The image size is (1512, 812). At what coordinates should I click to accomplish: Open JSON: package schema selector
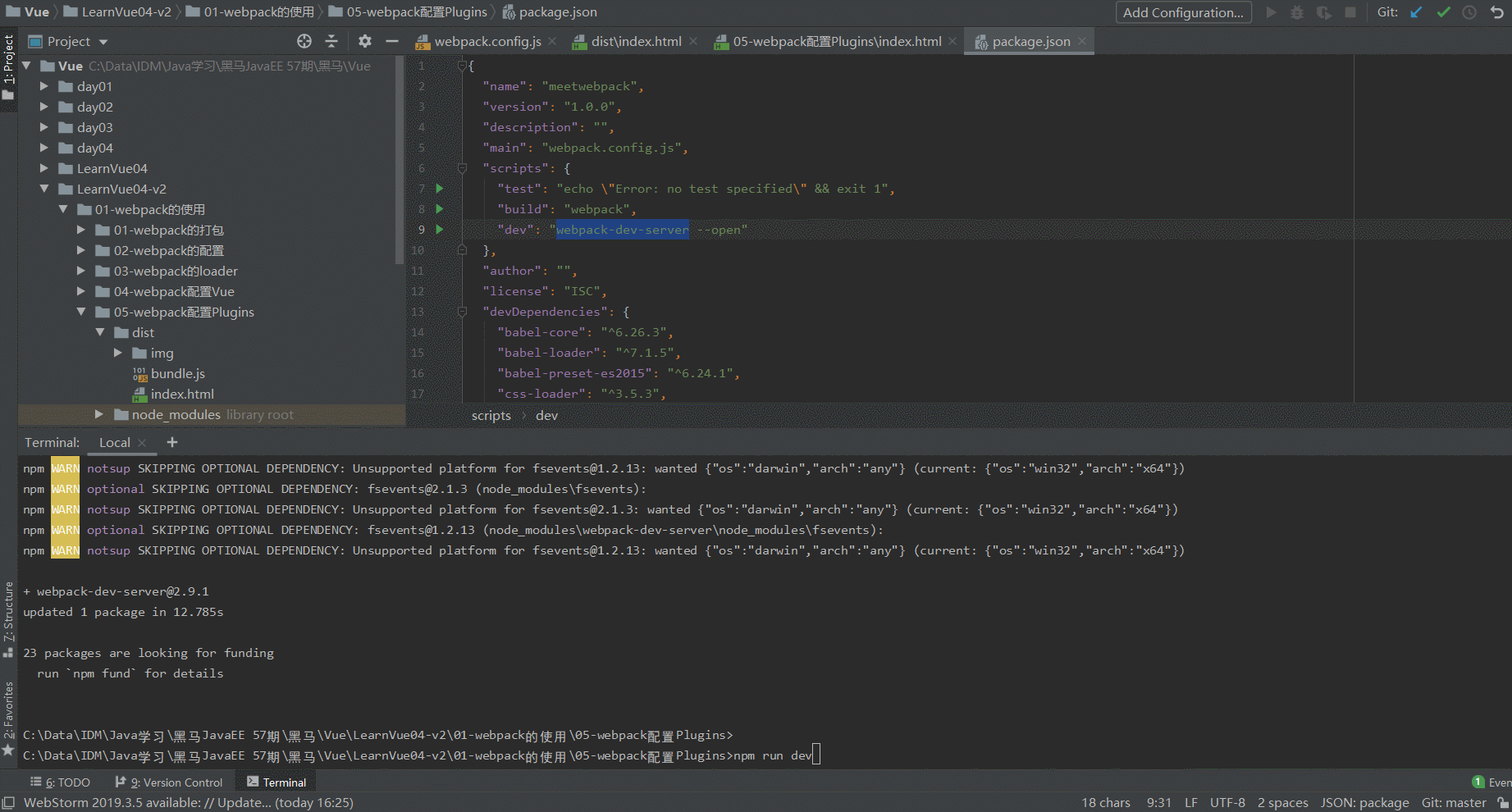[1365, 803]
